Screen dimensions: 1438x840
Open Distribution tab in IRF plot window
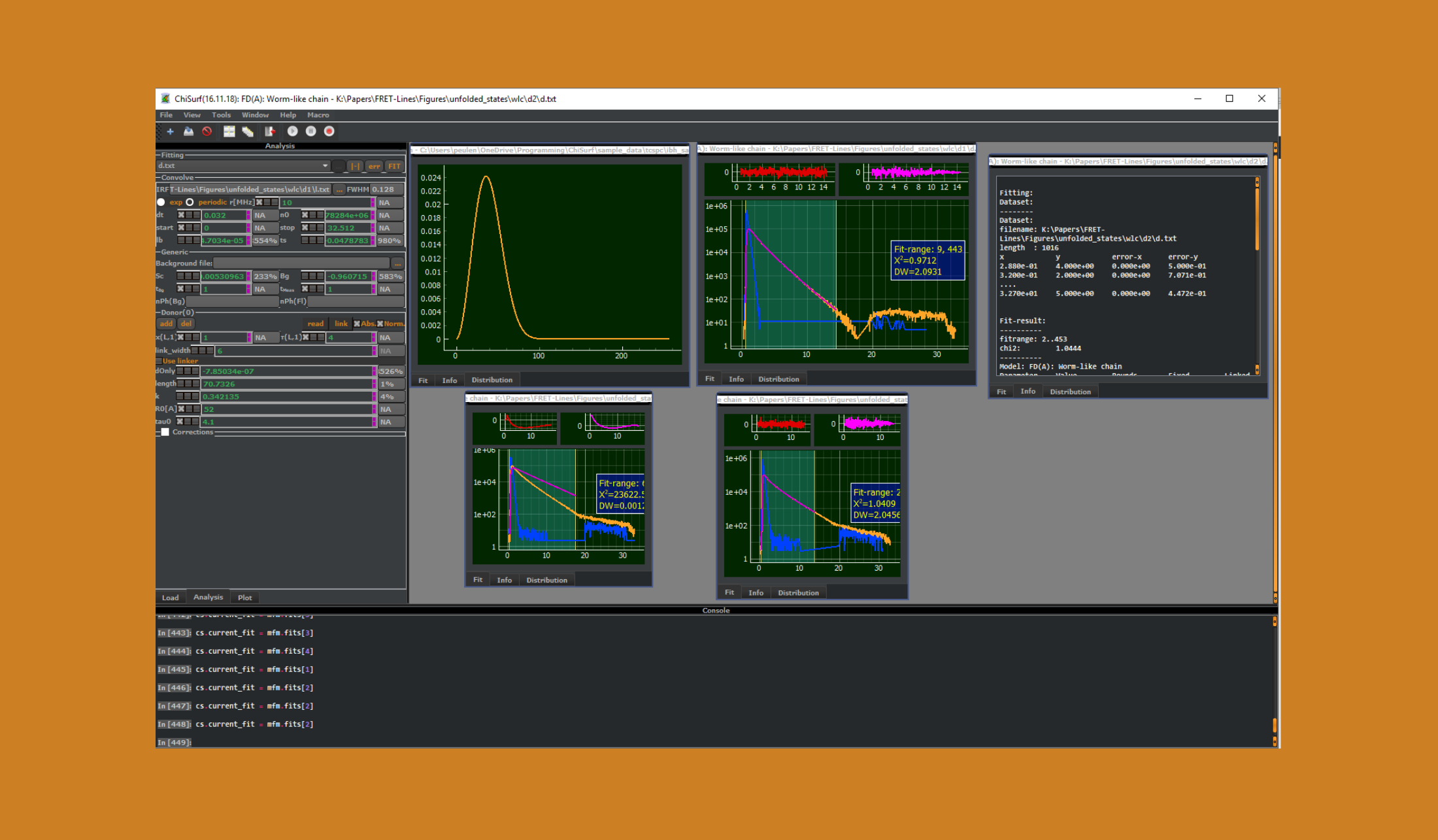[492, 380]
